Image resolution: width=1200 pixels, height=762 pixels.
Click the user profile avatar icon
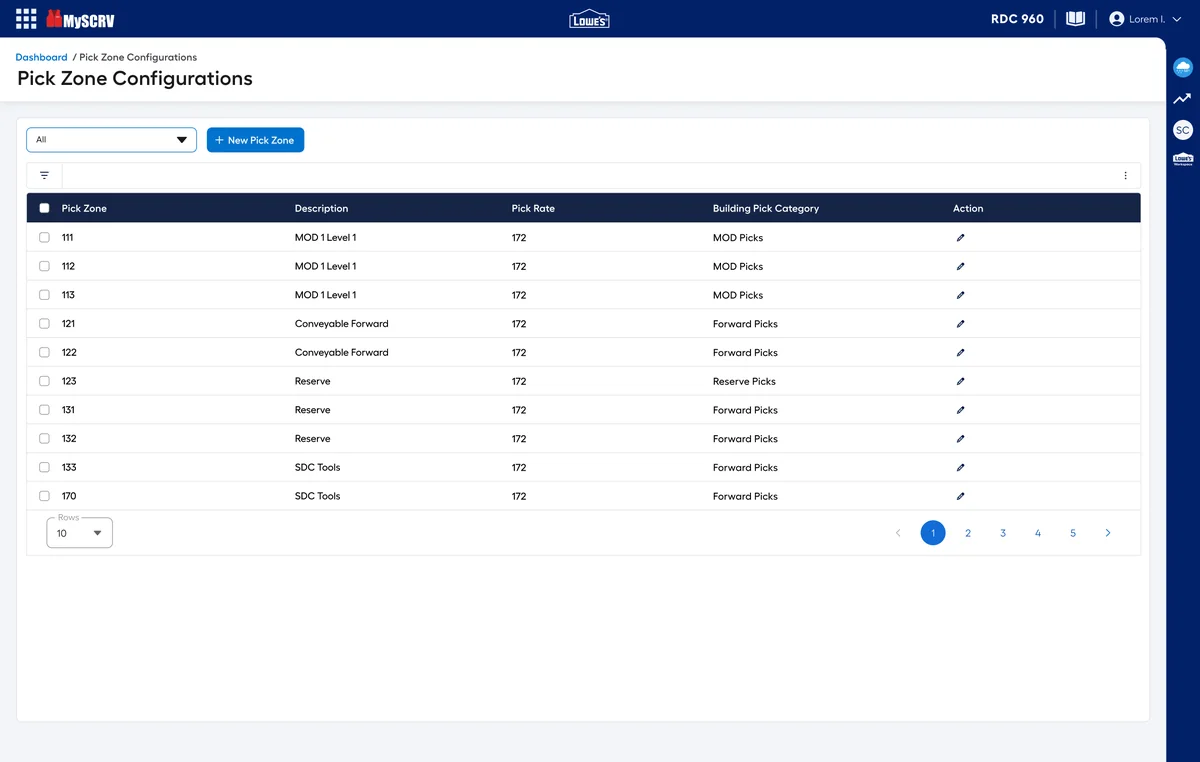[1117, 19]
